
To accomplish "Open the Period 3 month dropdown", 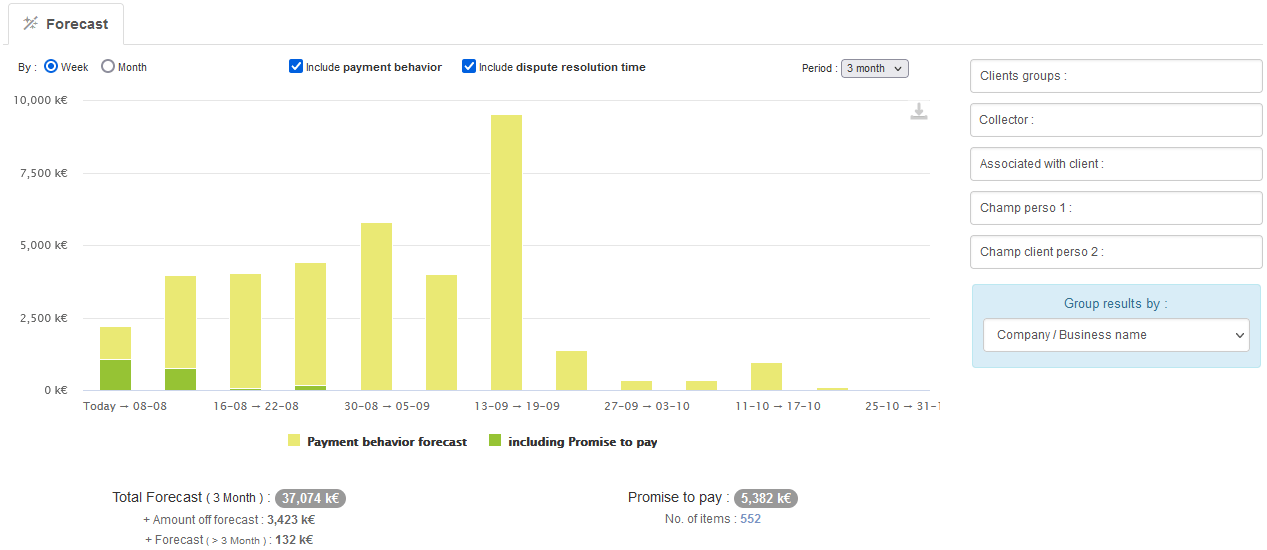I will pyautogui.click(x=874, y=68).
